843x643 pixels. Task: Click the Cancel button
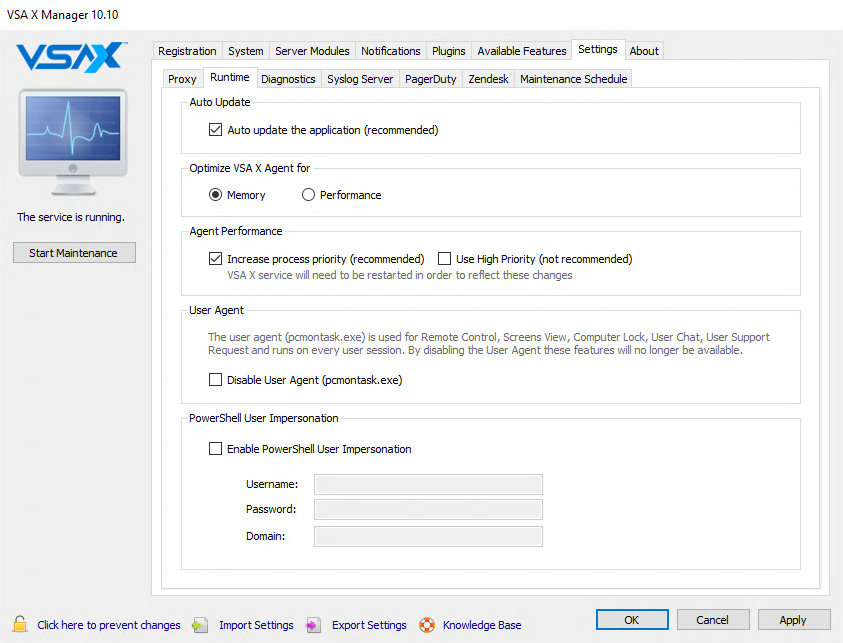[x=713, y=620]
